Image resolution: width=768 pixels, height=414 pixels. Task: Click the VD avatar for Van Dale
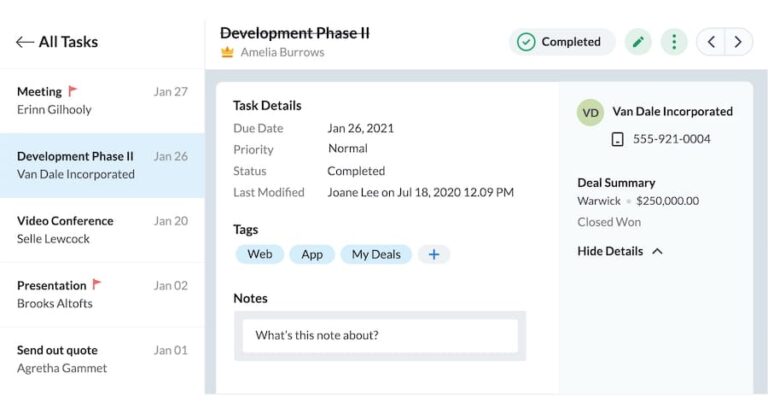(590, 112)
